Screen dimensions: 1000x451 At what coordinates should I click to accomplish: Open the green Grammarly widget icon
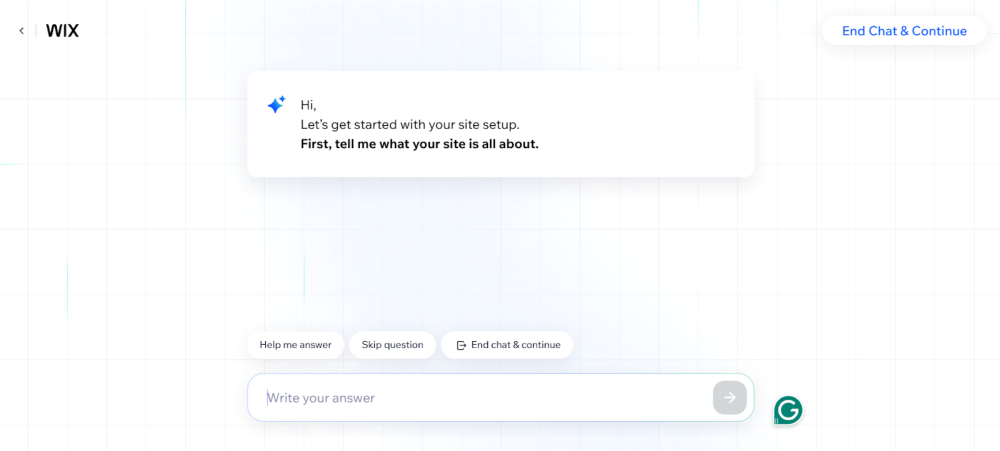[788, 410]
